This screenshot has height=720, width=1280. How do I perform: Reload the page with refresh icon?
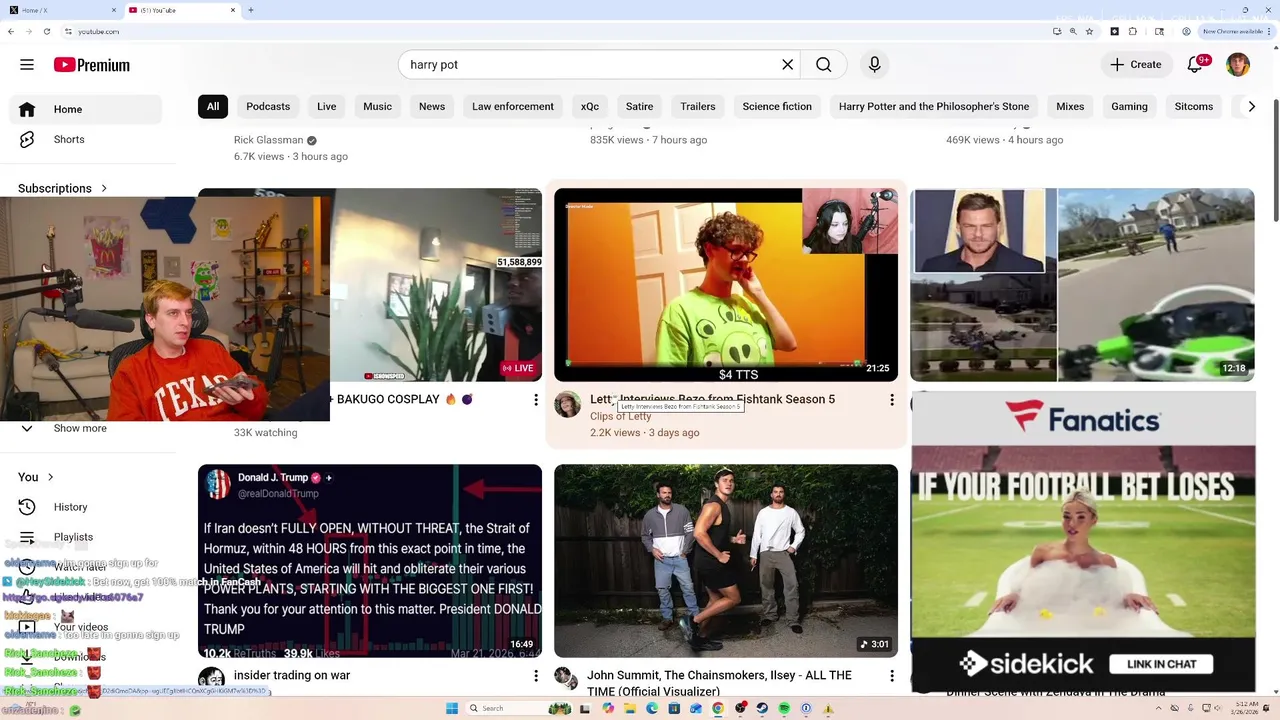point(47,31)
